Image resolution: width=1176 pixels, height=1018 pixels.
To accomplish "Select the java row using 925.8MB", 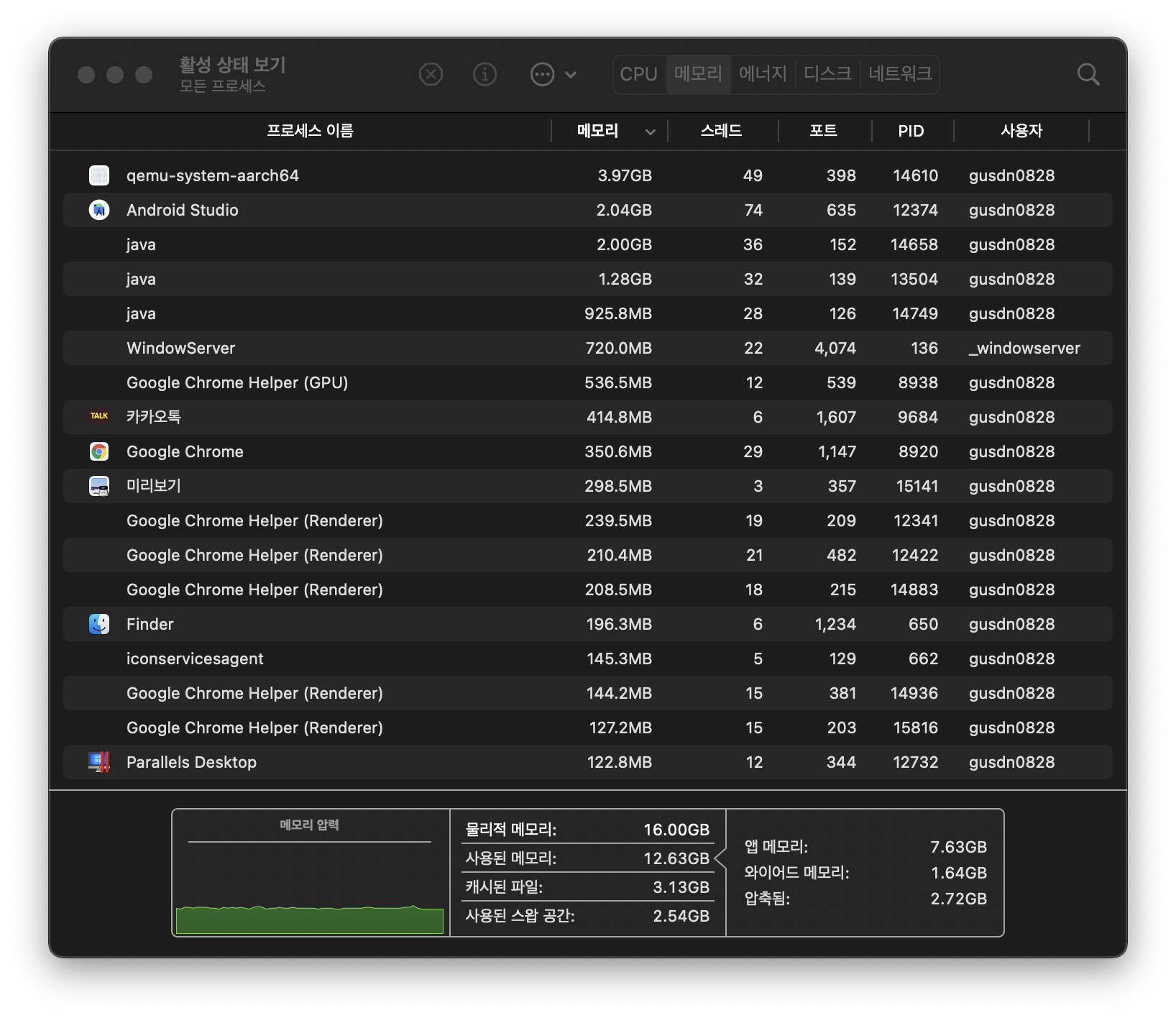I will click(x=588, y=313).
